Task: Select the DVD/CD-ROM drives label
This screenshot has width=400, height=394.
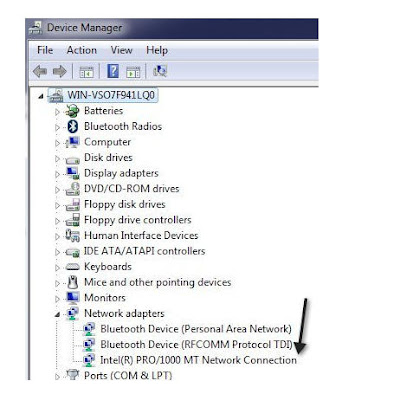Action: pos(132,189)
